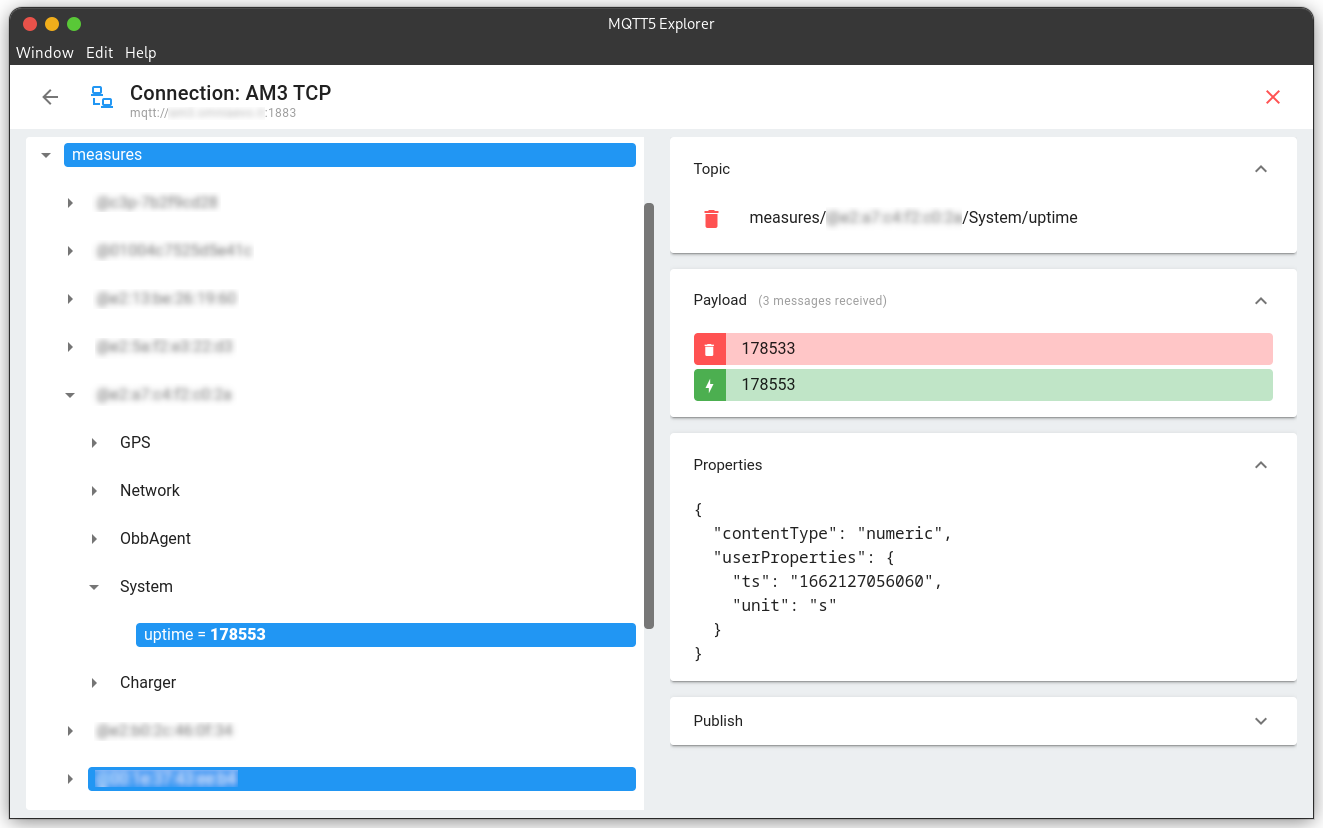Click the Properties section title

click(x=728, y=465)
